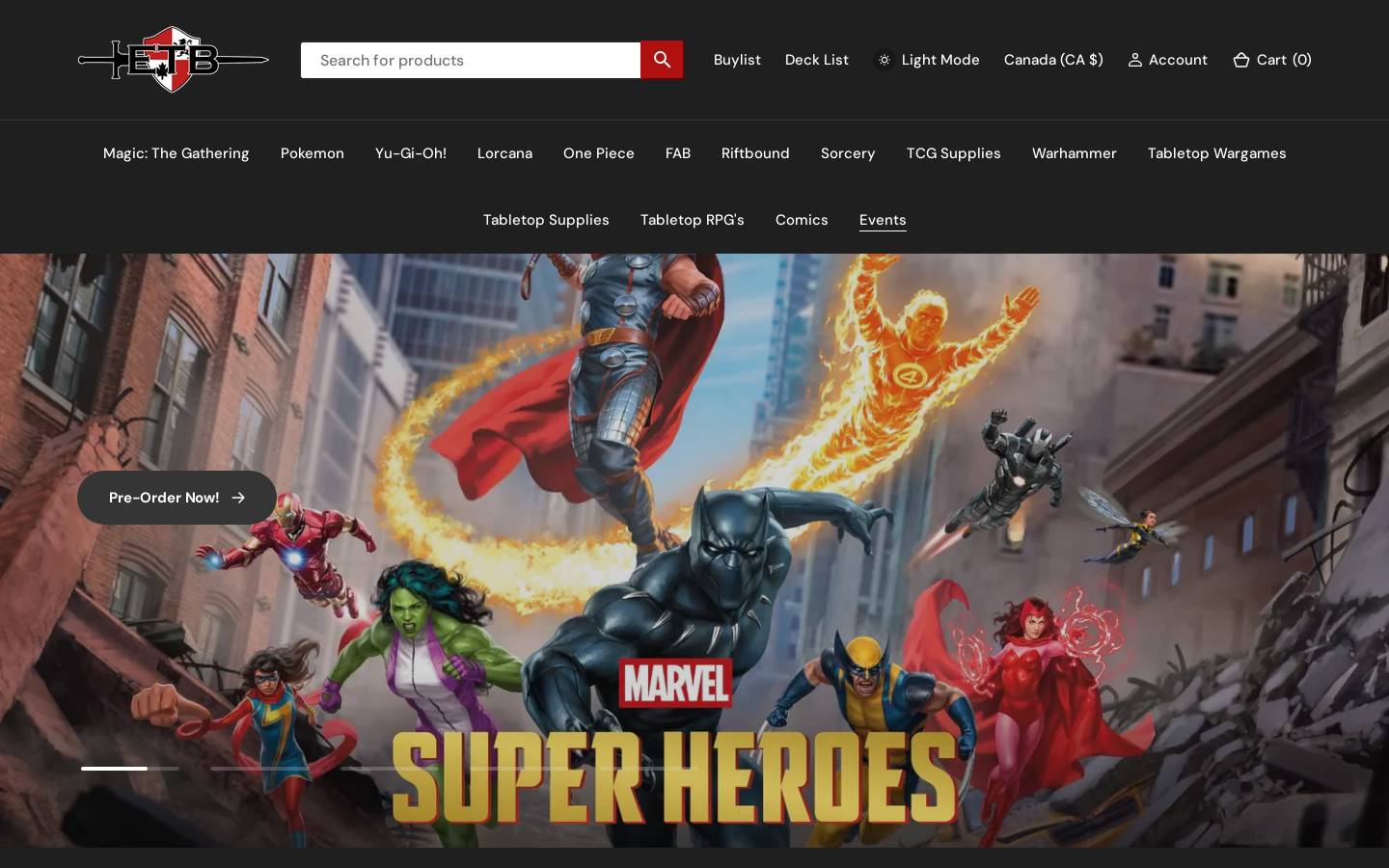
Task: Open the TCG Supplies menu
Action: (954, 153)
